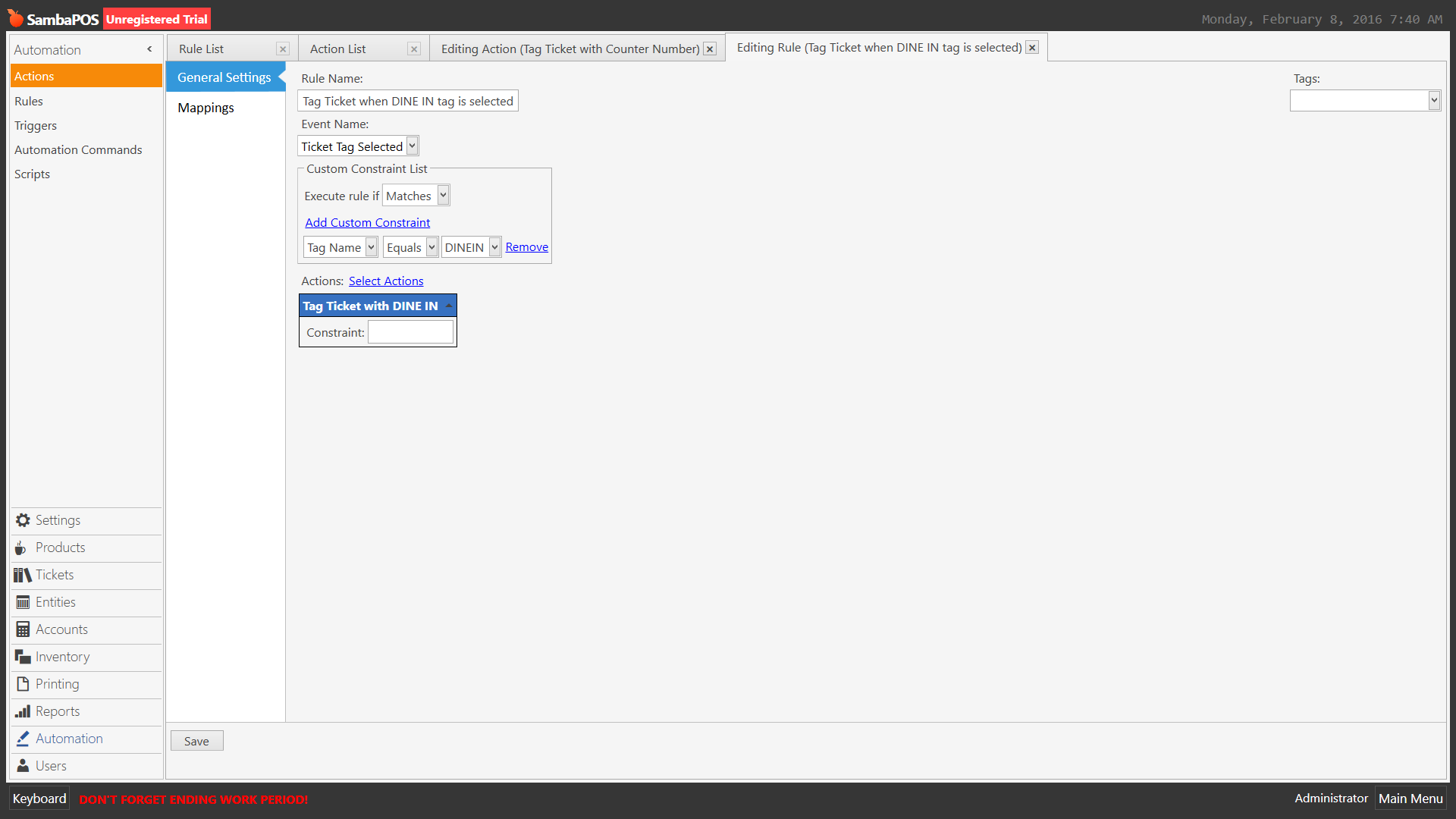This screenshot has width=1456, height=819.
Task: Open the Matches condition dropdown
Action: 443,196
